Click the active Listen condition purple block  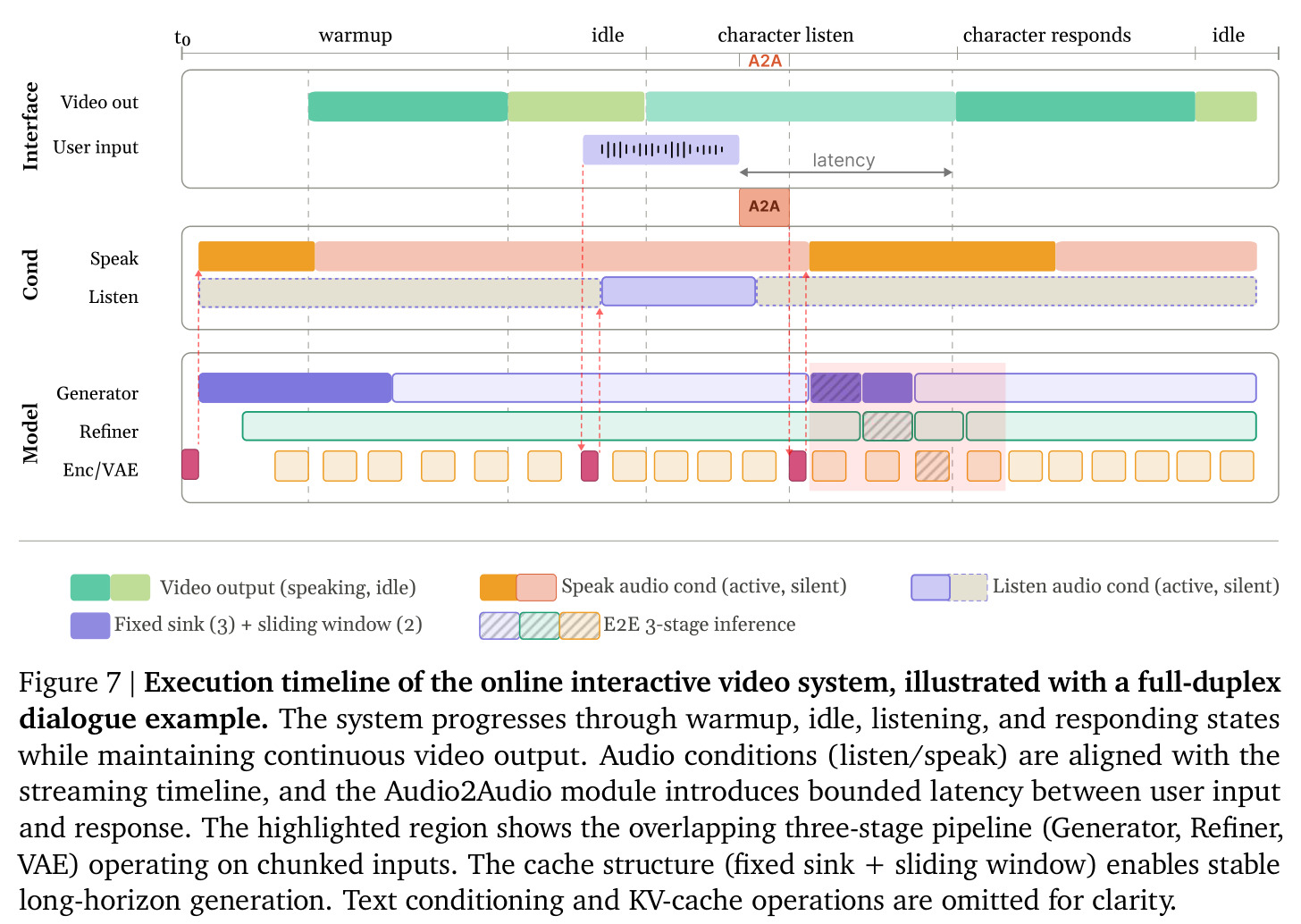[x=679, y=291]
